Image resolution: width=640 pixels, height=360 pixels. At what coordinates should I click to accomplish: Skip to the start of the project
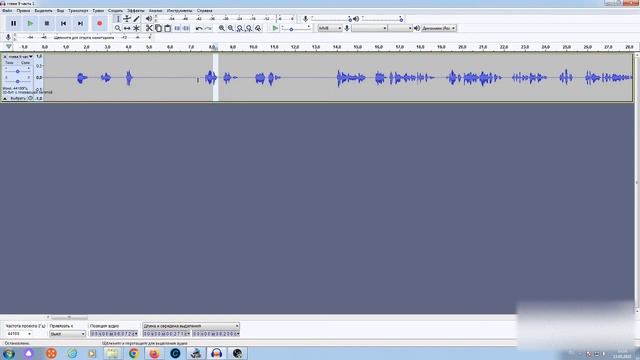click(64, 23)
